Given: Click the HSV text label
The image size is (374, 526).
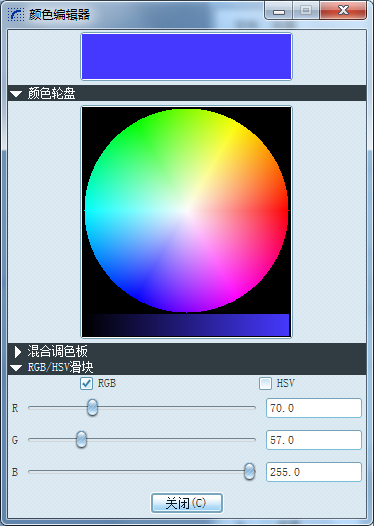Looking at the screenshot, I should pos(285,383).
